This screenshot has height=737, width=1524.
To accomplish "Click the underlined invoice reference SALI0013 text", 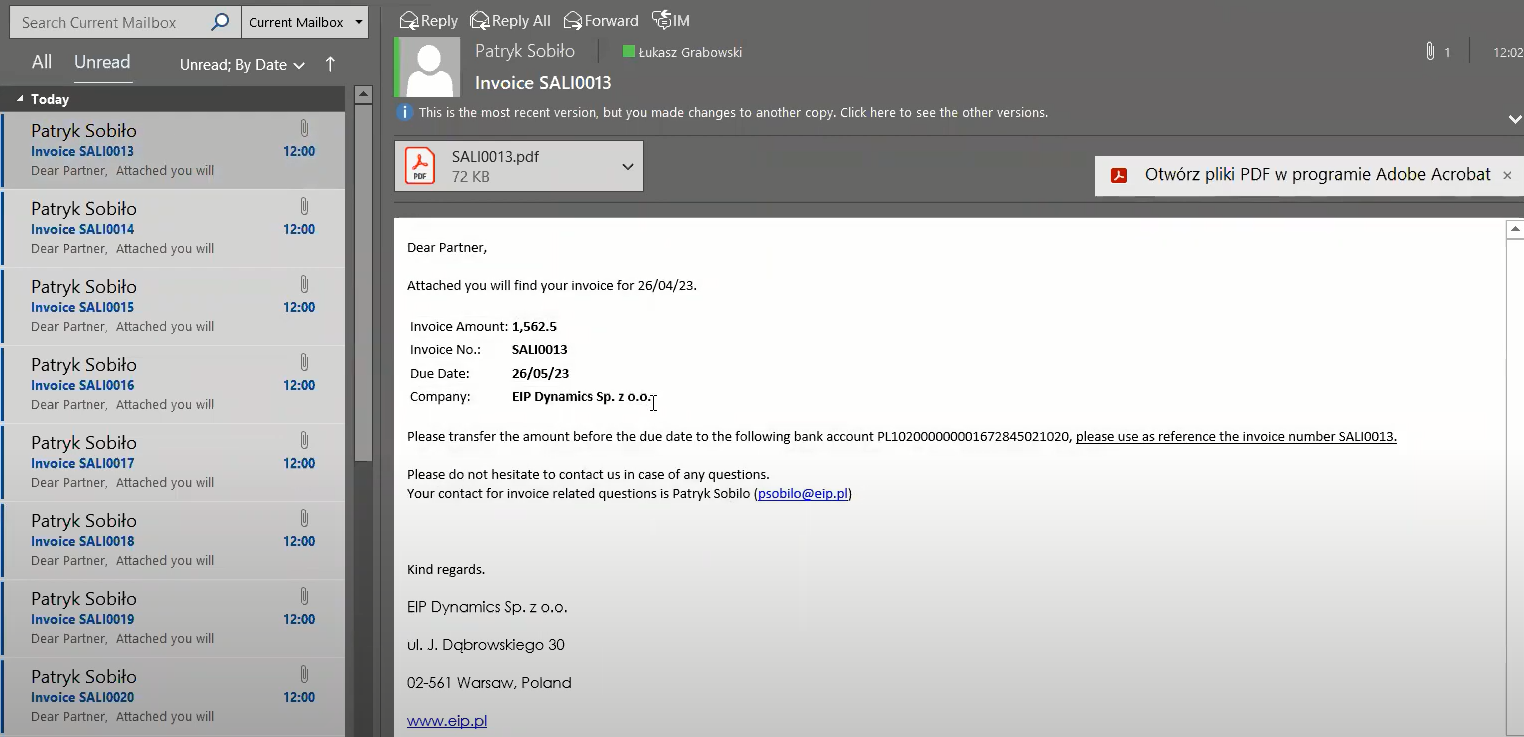I will click(x=1236, y=436).
